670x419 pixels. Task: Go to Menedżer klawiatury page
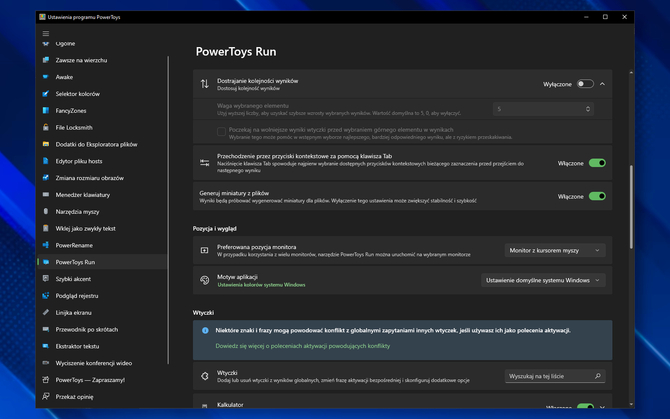82,195
